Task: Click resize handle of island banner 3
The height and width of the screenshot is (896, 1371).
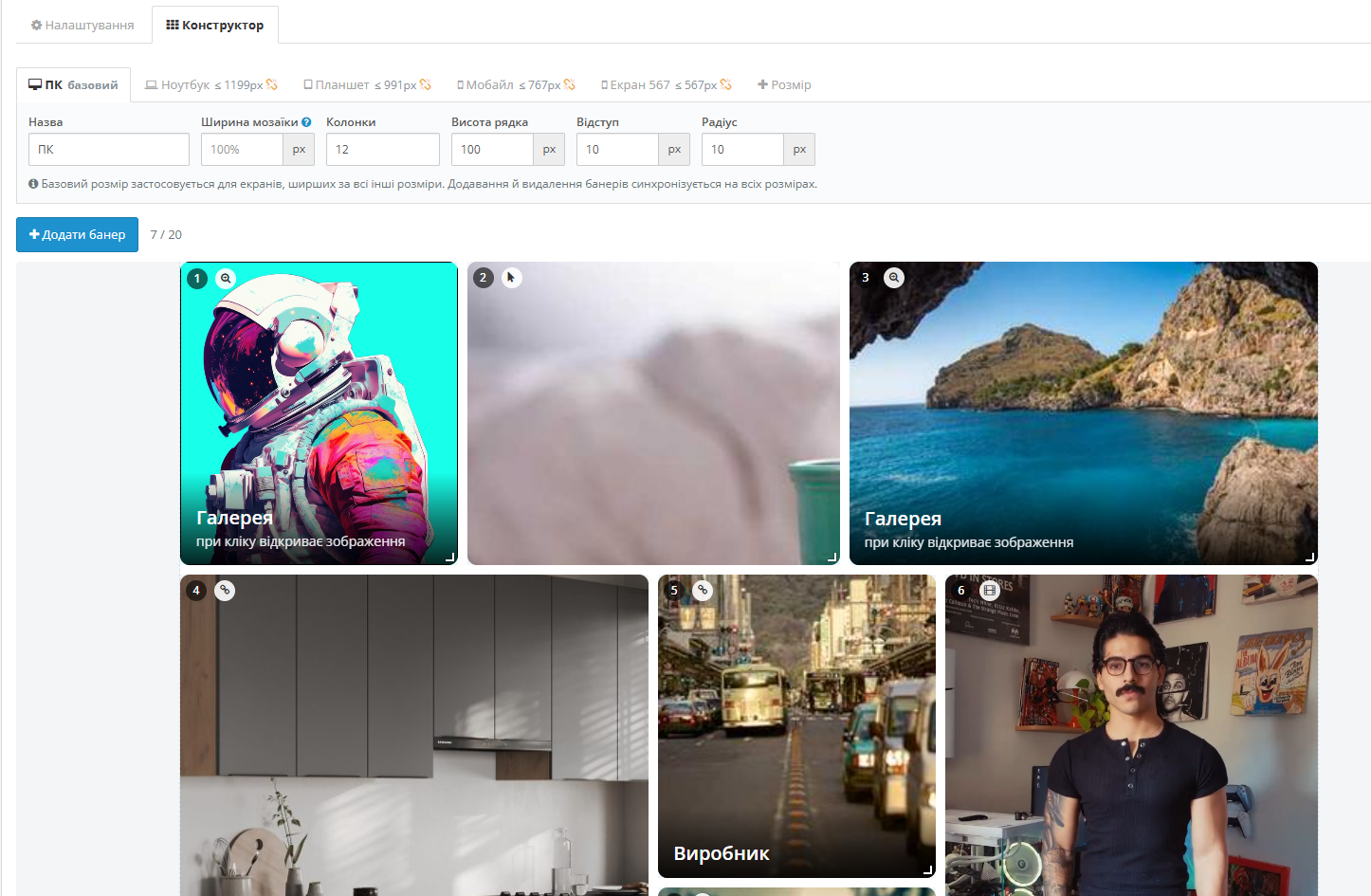Action: (1310, 558)
